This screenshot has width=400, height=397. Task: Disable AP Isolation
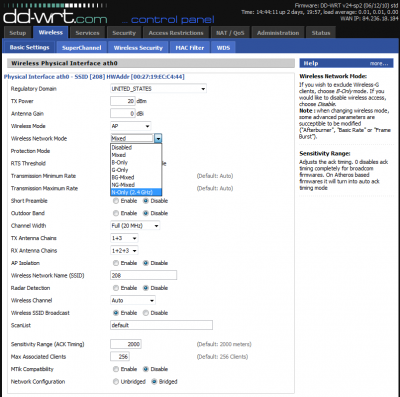point(146,263)
